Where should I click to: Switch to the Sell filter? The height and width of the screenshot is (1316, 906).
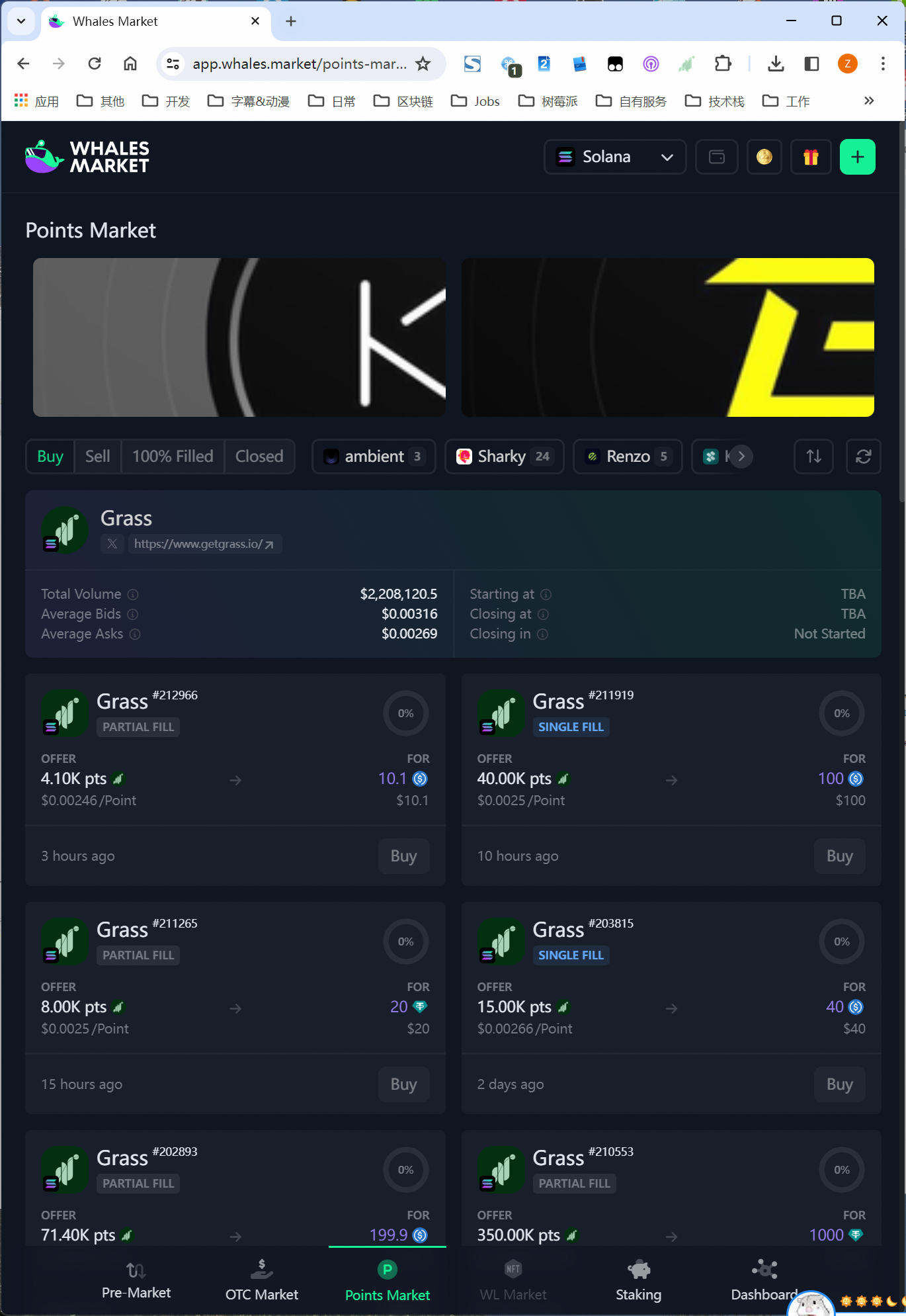98,457
